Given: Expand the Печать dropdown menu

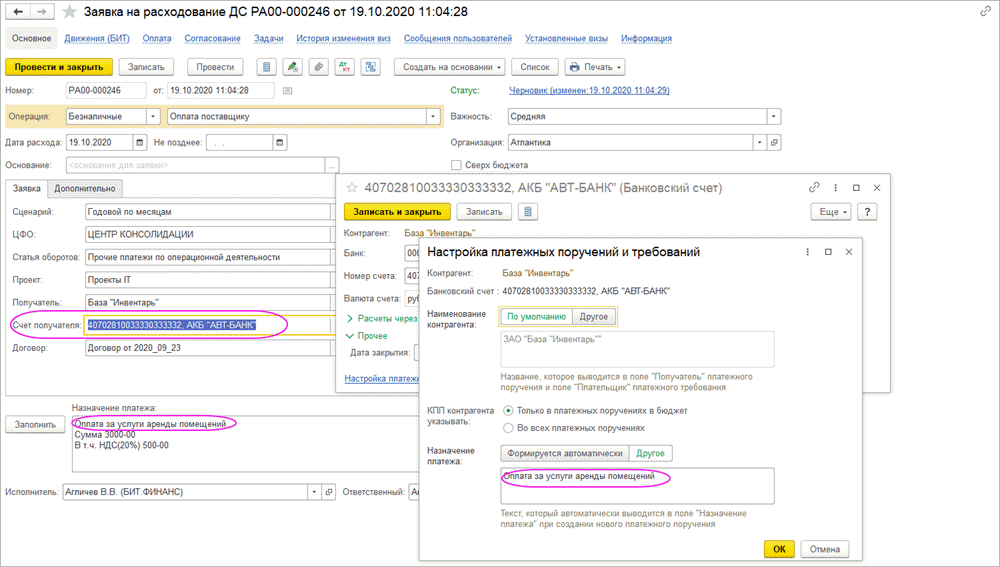Looking at the screenshot, I should (595, 67).
